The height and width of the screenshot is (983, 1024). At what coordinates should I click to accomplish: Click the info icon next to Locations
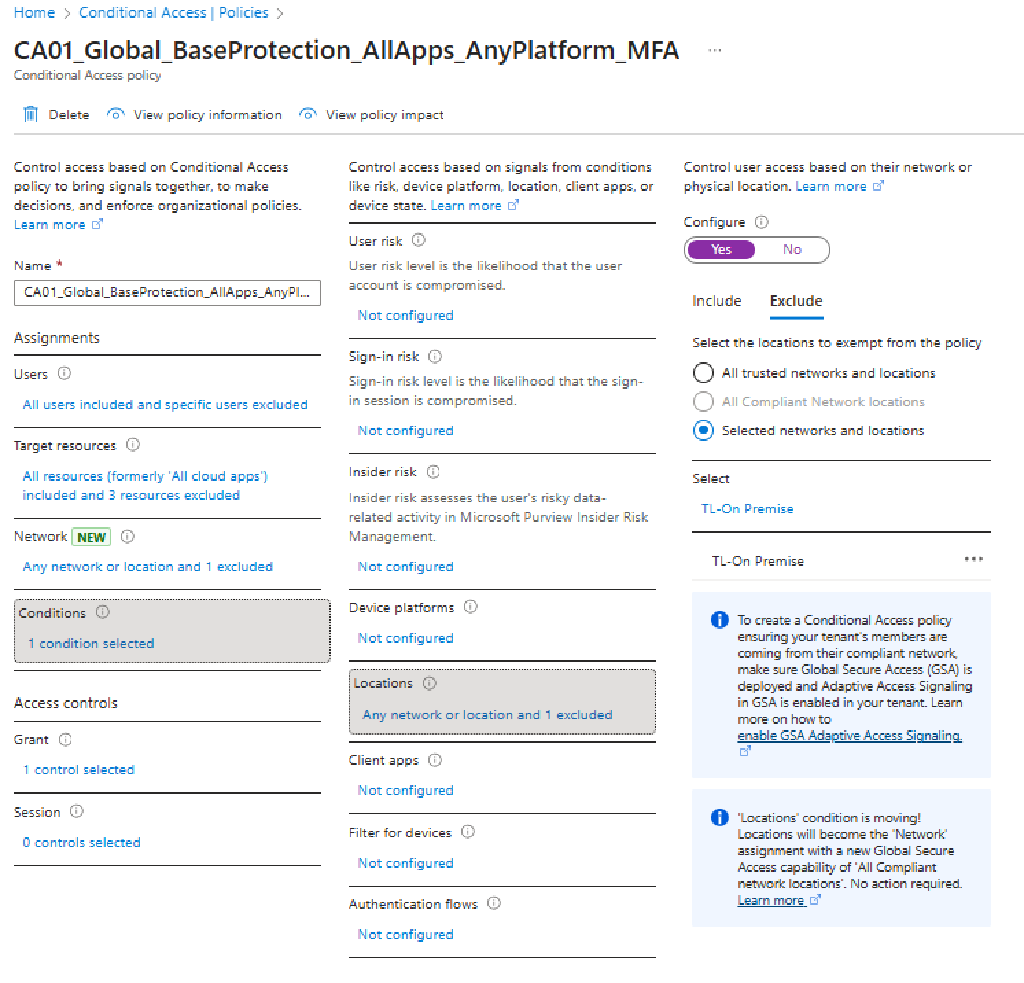430,683
